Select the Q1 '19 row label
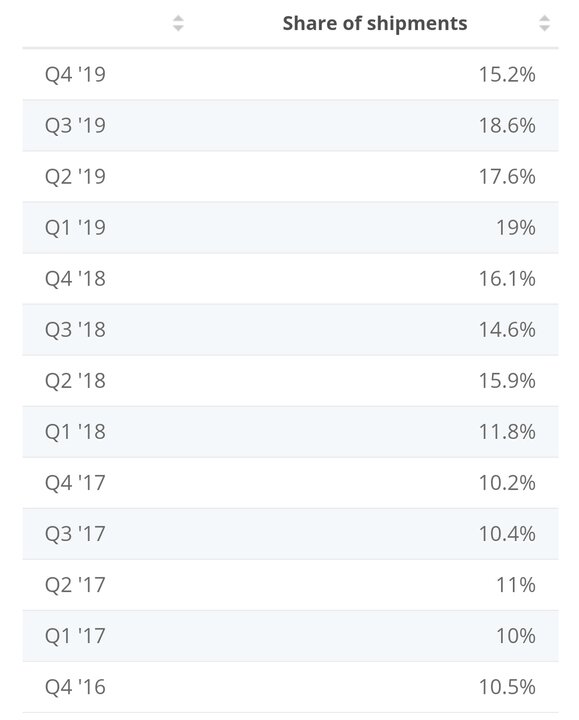This screenshot has width=579, height=720. (x=75, y=227)
